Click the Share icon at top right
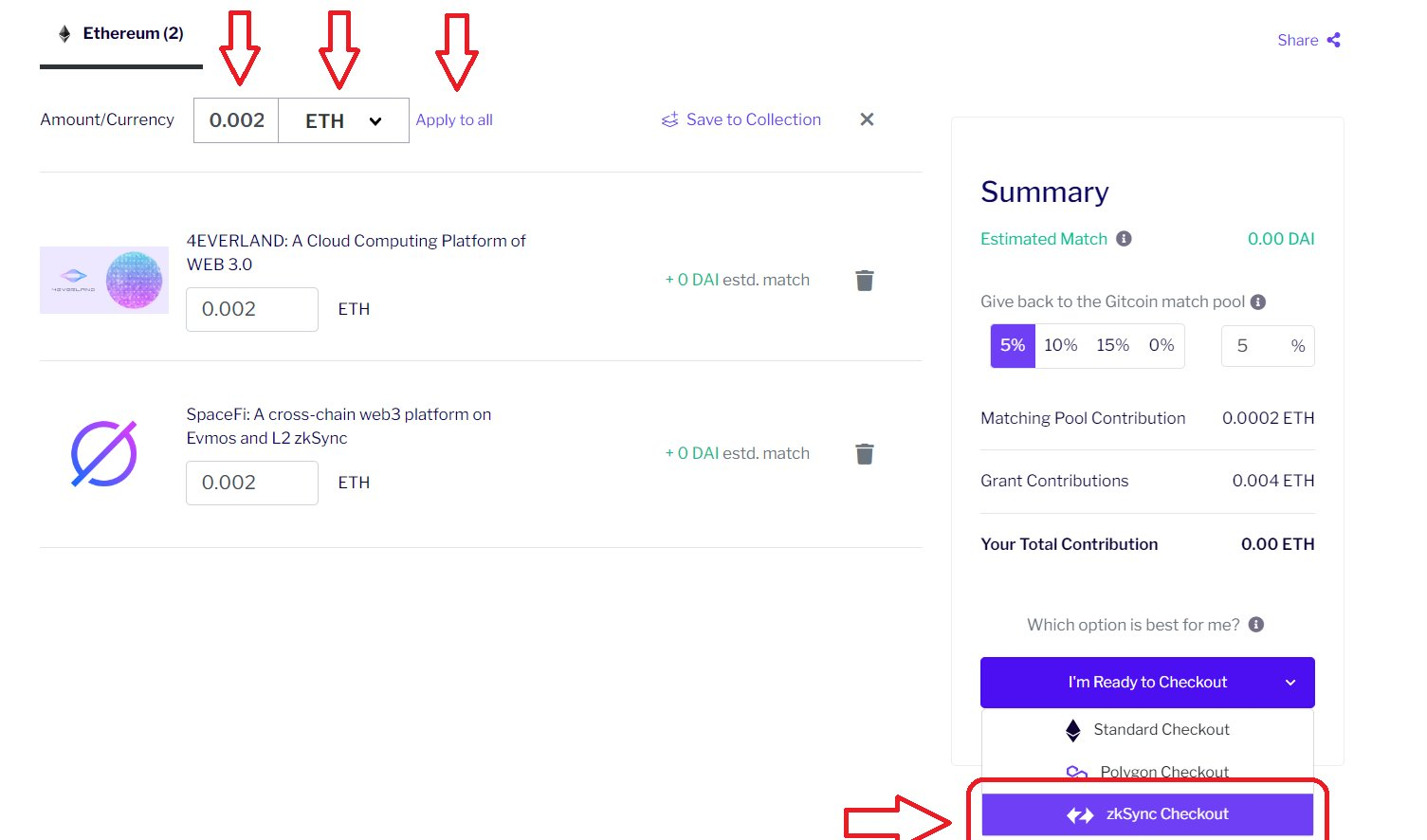The width and height of the screenshot is (1427, 840). (1334, 40)
